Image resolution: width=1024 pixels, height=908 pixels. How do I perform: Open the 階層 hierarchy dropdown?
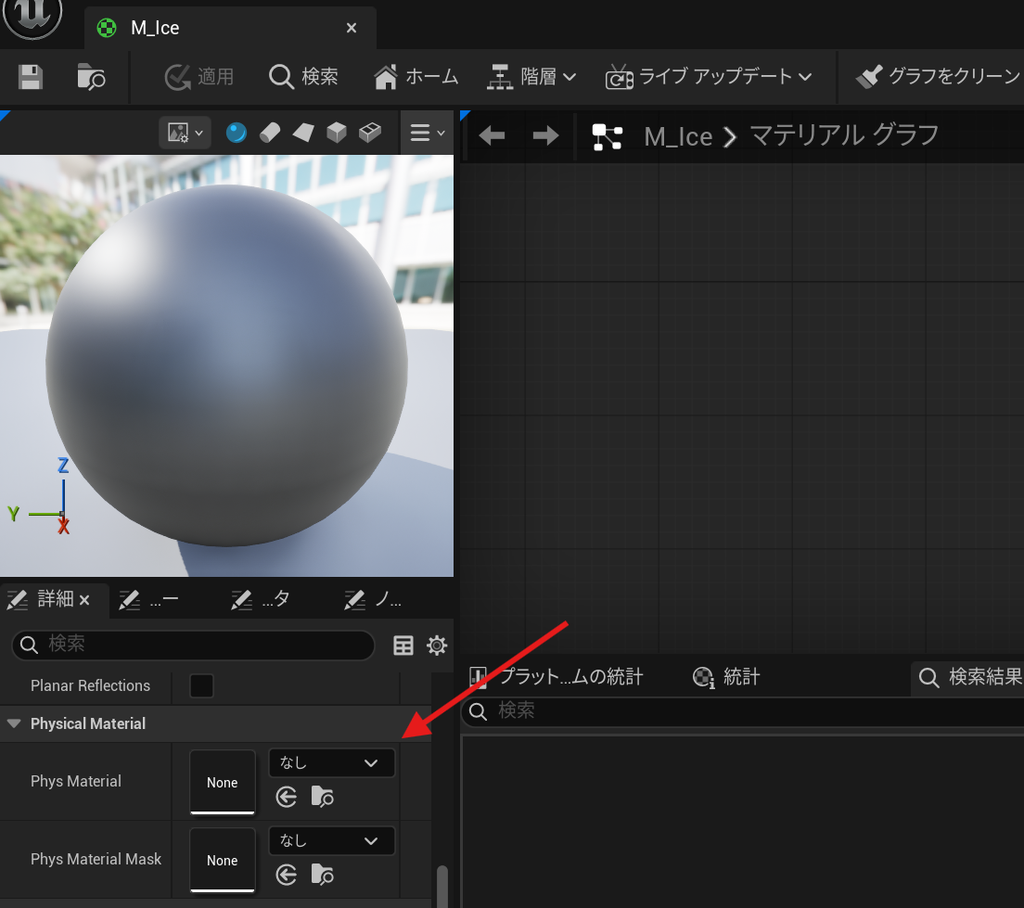click(x=532, y=77)
